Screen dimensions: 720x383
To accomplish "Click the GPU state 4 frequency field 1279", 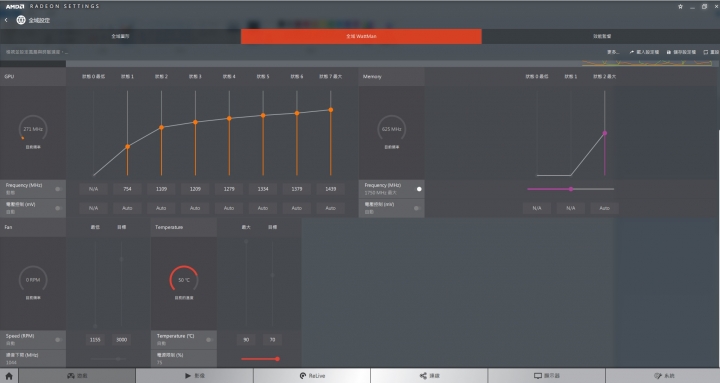I will [229, 189].
